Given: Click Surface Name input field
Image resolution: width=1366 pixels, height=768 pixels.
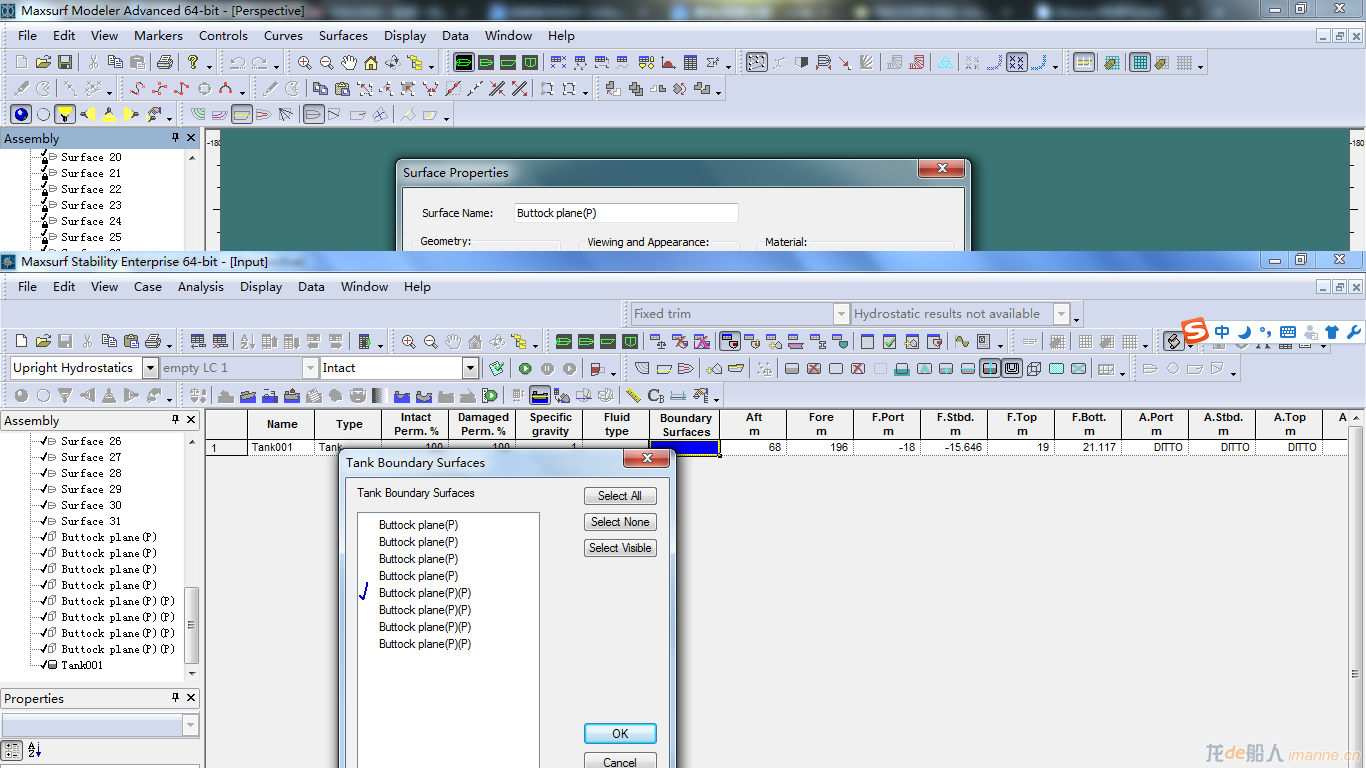Looking at the screenshot, I should click(x=626, y=213).
